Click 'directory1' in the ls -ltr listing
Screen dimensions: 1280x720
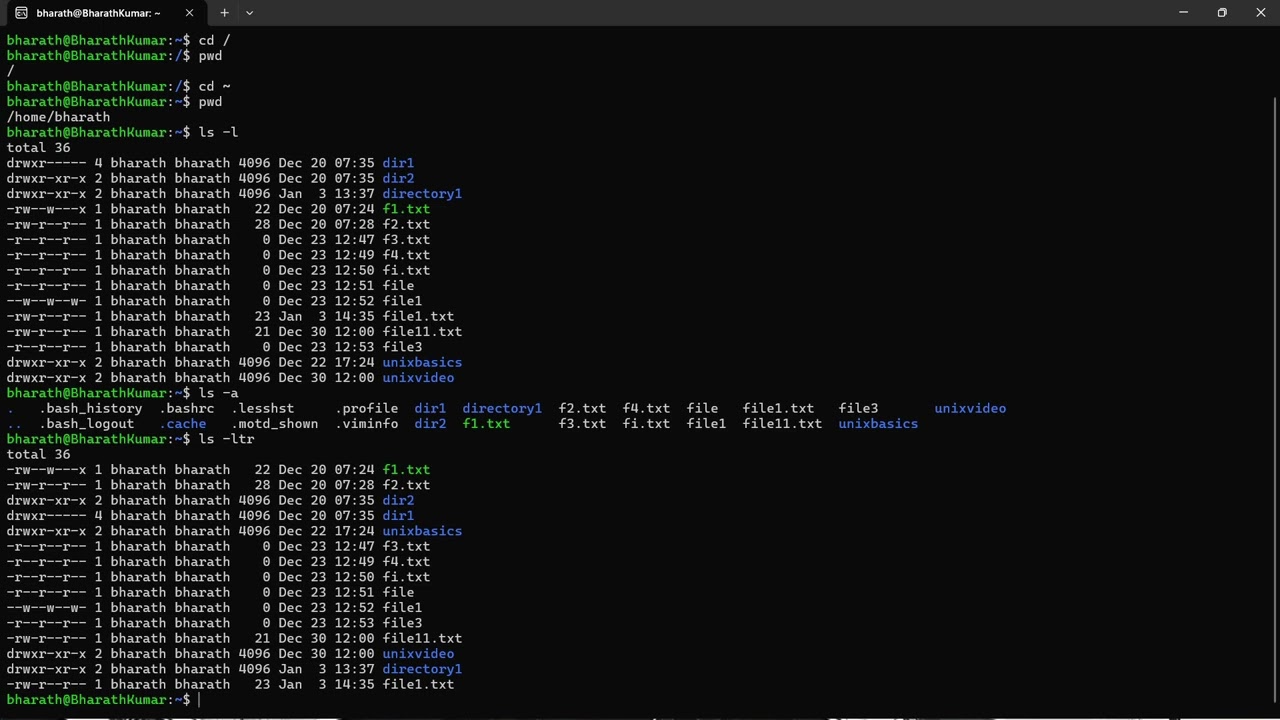coord(422,669)
